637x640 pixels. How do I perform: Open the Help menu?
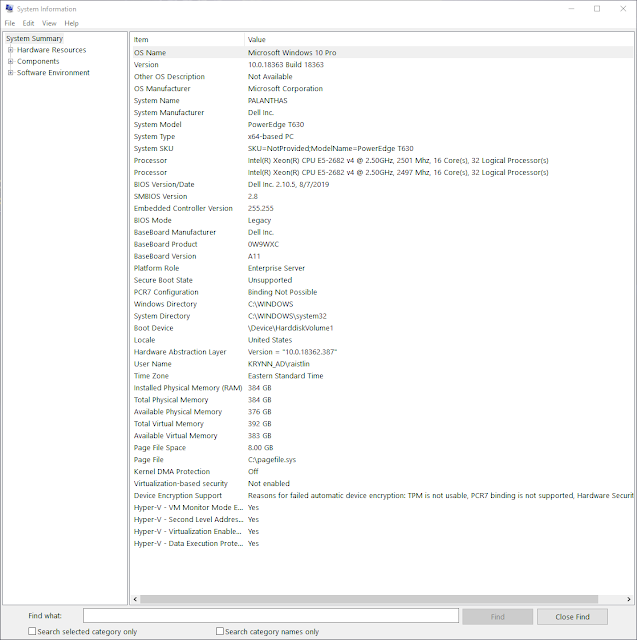[71, 23]
